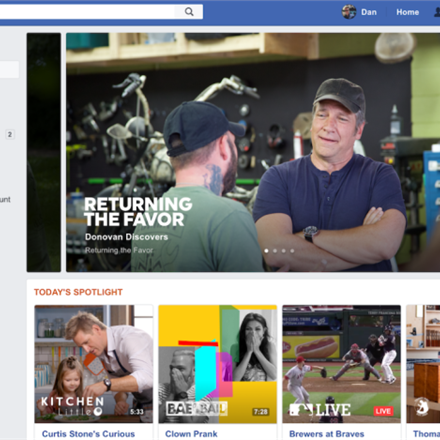440x440 pixels.
Task: Open the Clown Prank video link
Action: pyautogui.click(x=191, y=434)
